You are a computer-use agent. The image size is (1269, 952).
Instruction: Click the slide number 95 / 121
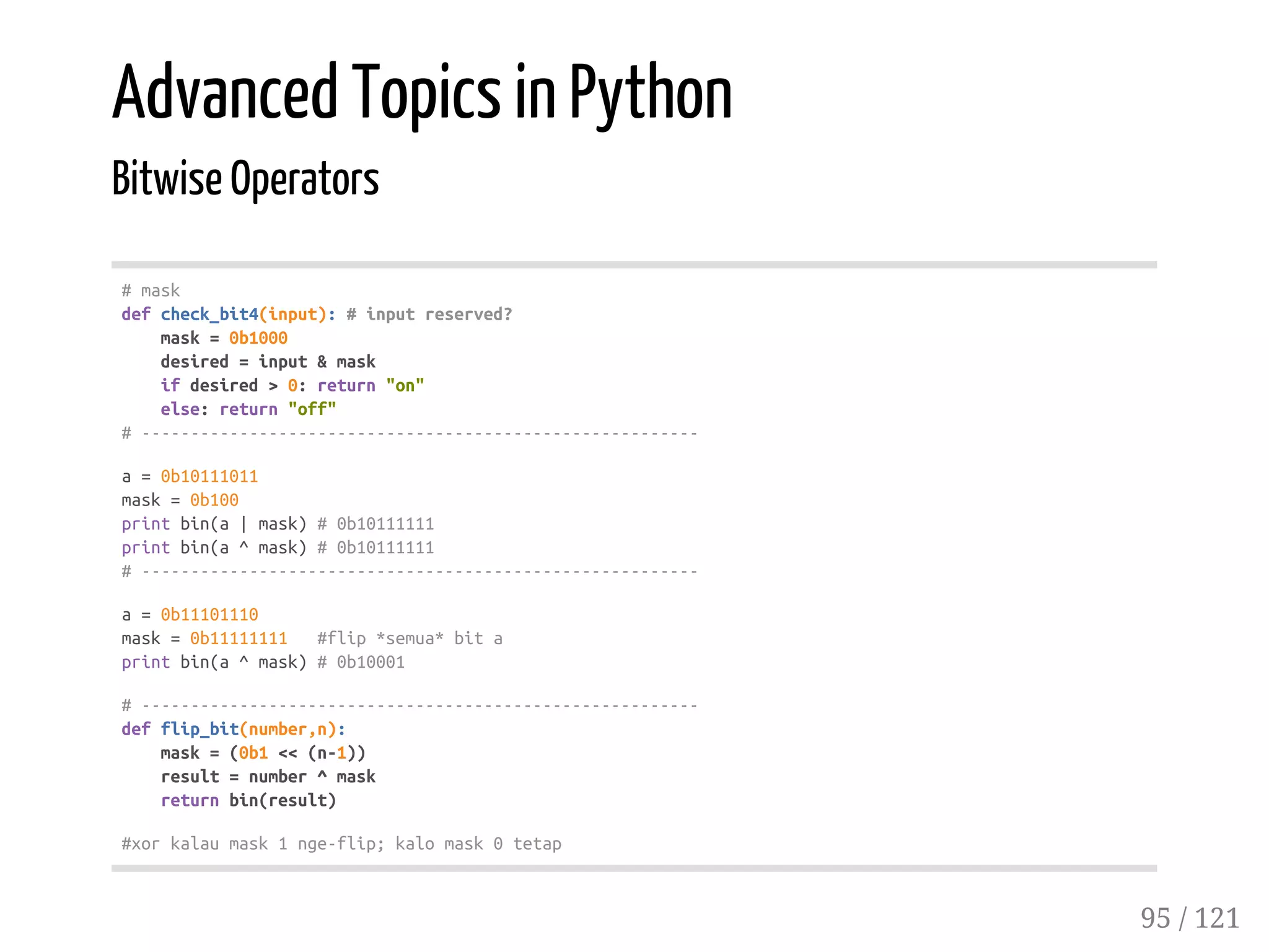1189,918
